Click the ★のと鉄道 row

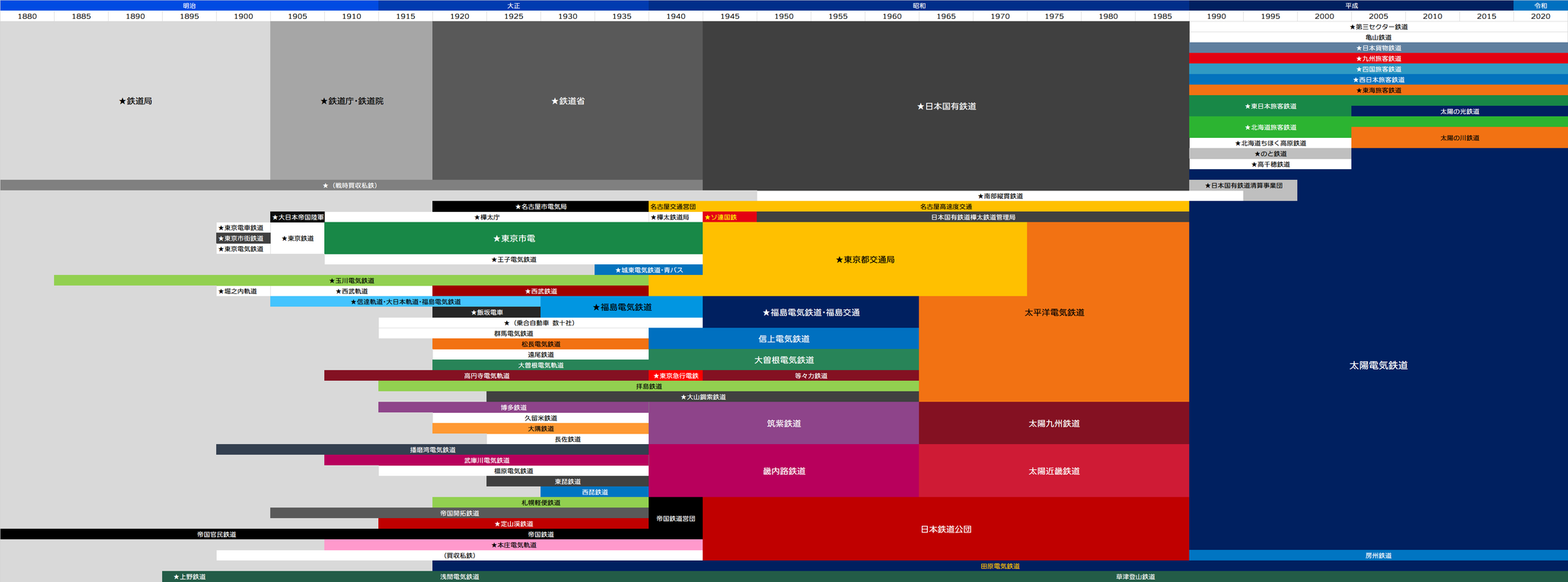pos(1270,154)
